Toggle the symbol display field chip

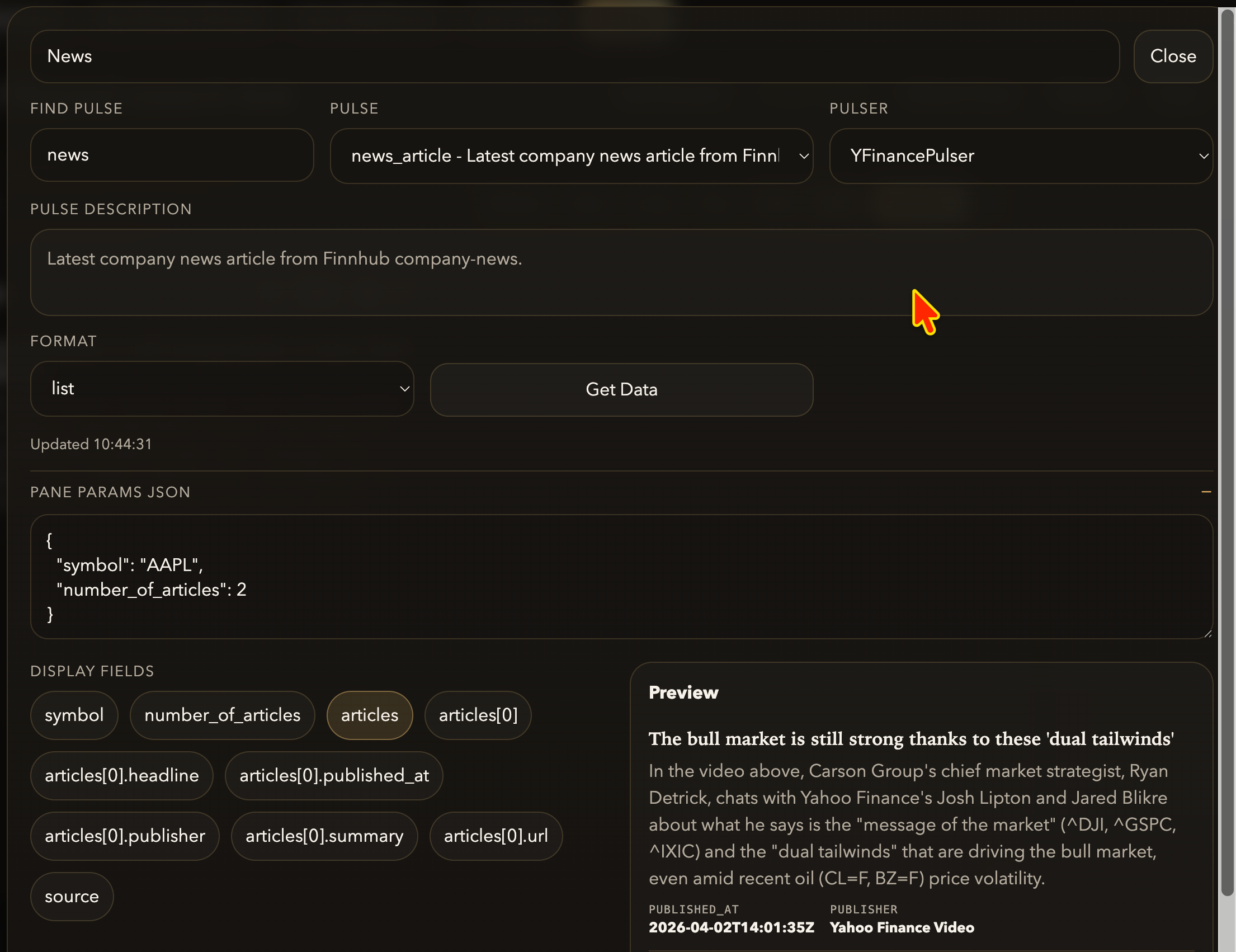74,715
